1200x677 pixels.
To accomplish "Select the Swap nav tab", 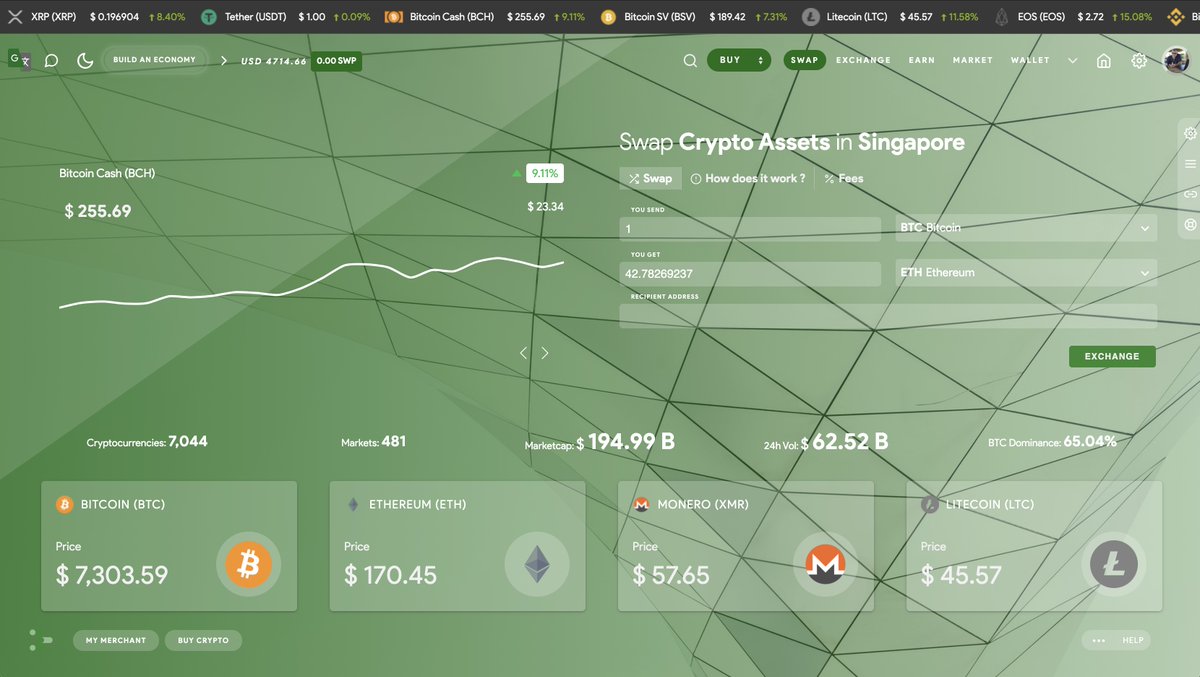I will 804,60.
